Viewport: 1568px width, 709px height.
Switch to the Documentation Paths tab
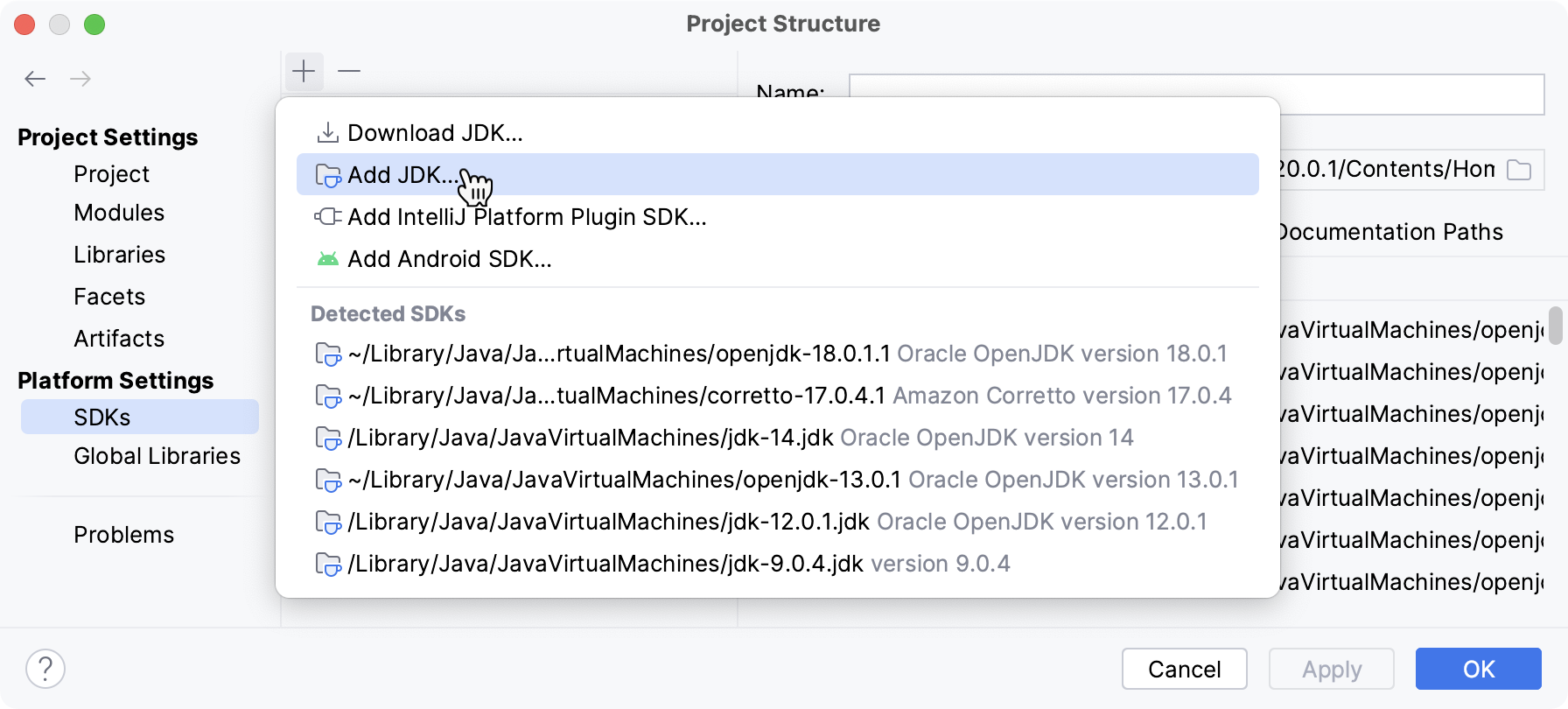(1391, 232)
